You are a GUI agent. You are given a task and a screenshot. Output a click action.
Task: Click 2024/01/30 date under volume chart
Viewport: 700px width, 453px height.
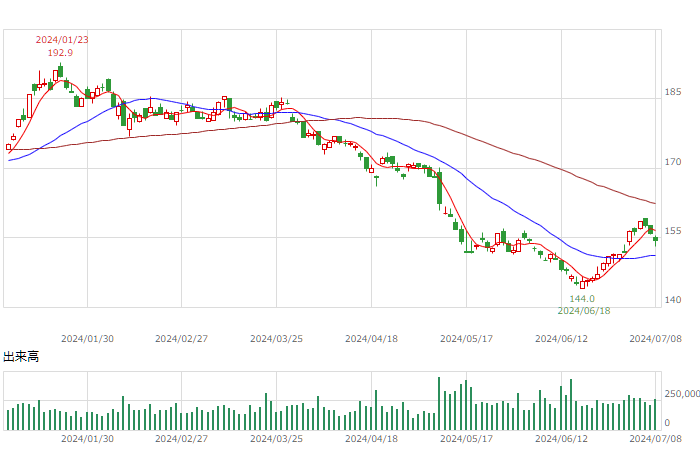pos(88,439)
